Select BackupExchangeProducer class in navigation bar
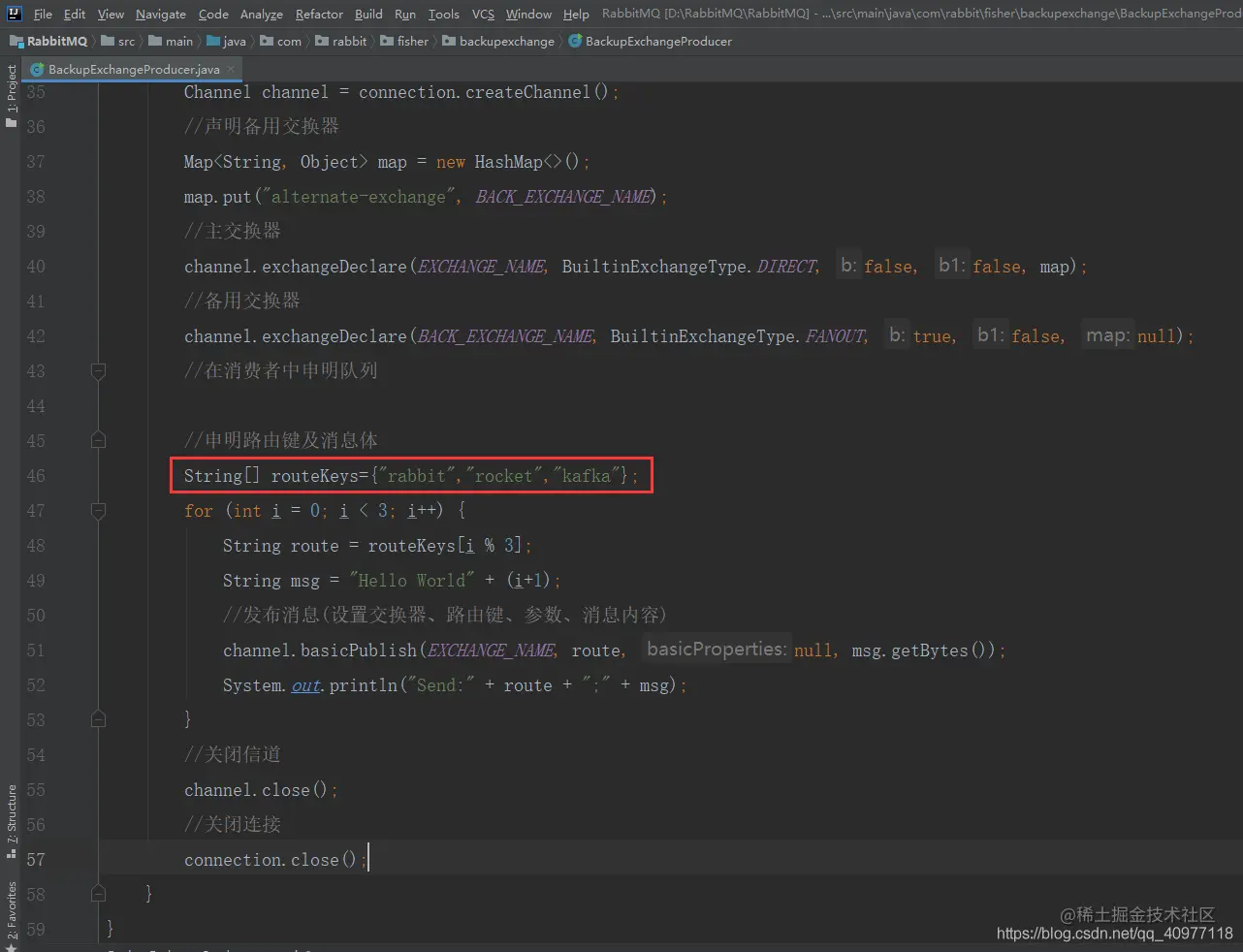This screenshot has width=1243, height=952. 651,41
